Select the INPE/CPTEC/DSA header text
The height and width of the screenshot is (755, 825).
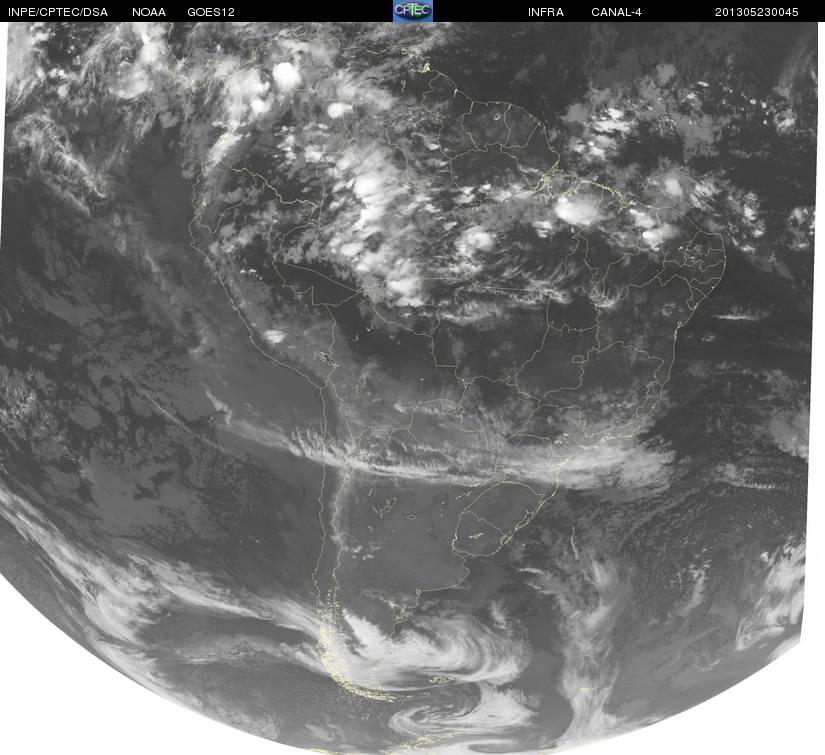pos(58,12)
